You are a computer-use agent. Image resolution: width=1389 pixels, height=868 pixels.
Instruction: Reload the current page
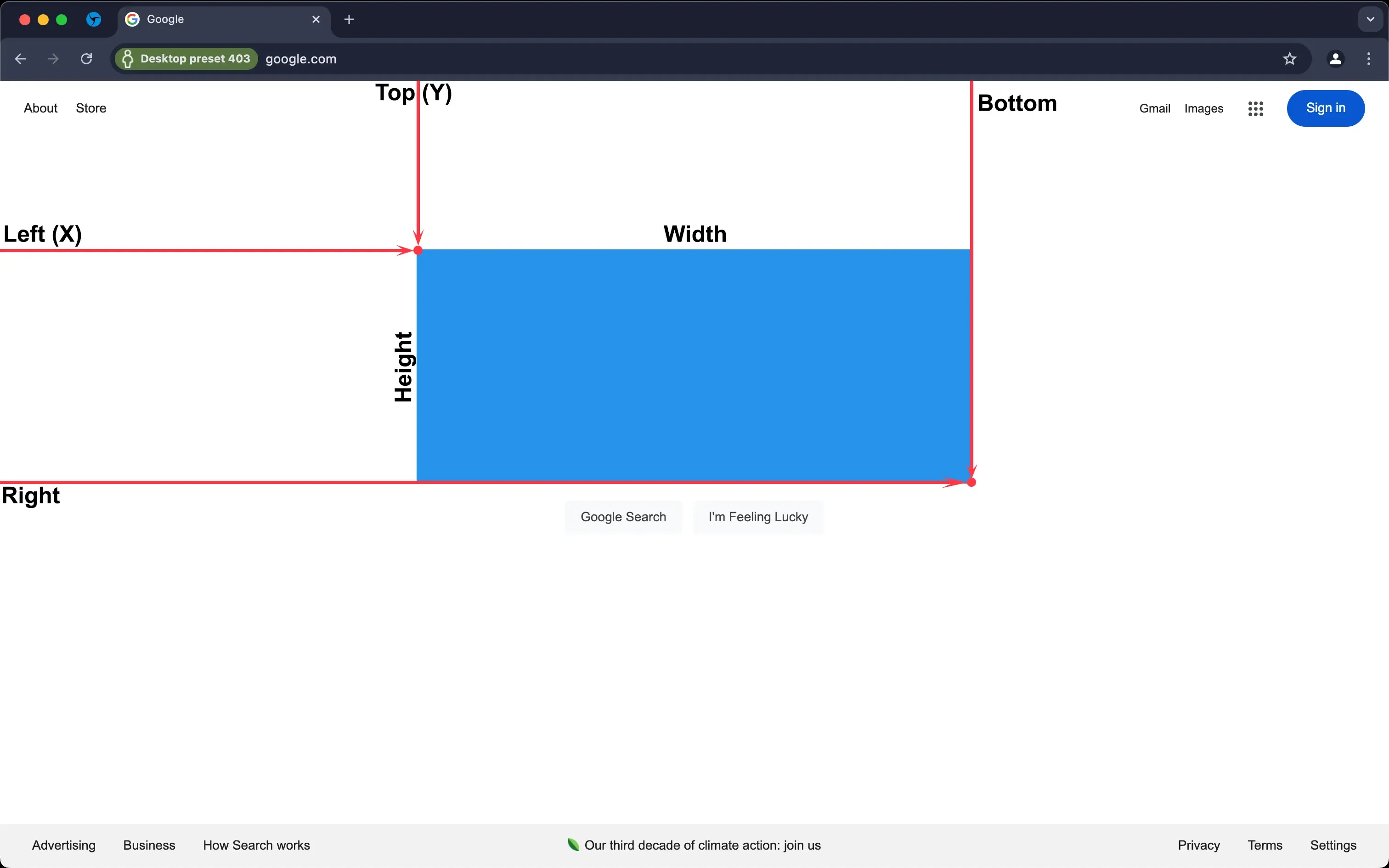click(x=87, y=59)
